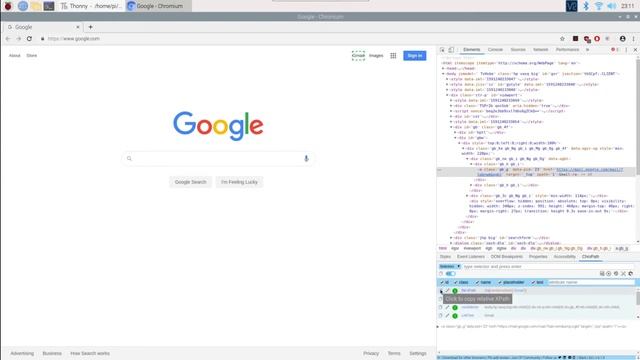Switch to the Thonny window in the taskbar
This screenshot has width=640, height=360.
pos(91,6)
